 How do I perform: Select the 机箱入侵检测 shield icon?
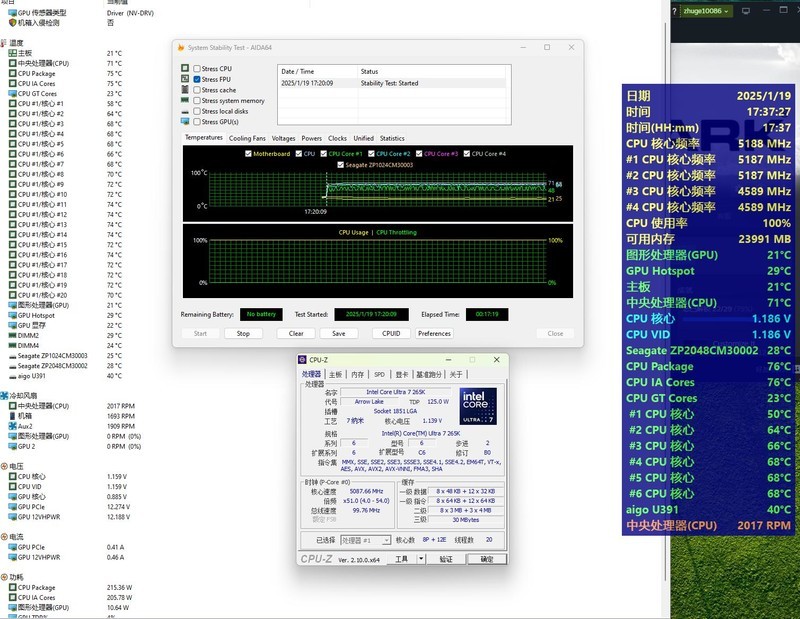13,22
